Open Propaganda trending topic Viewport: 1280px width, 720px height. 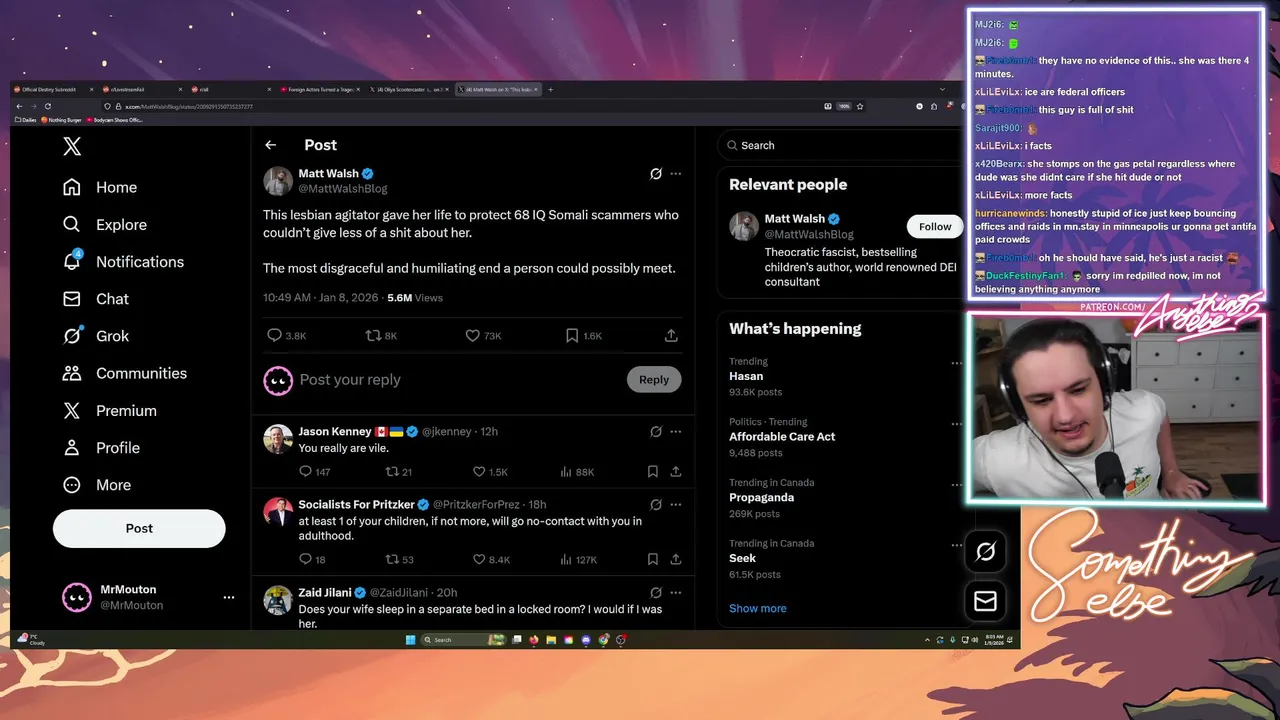tap(762, 498)
